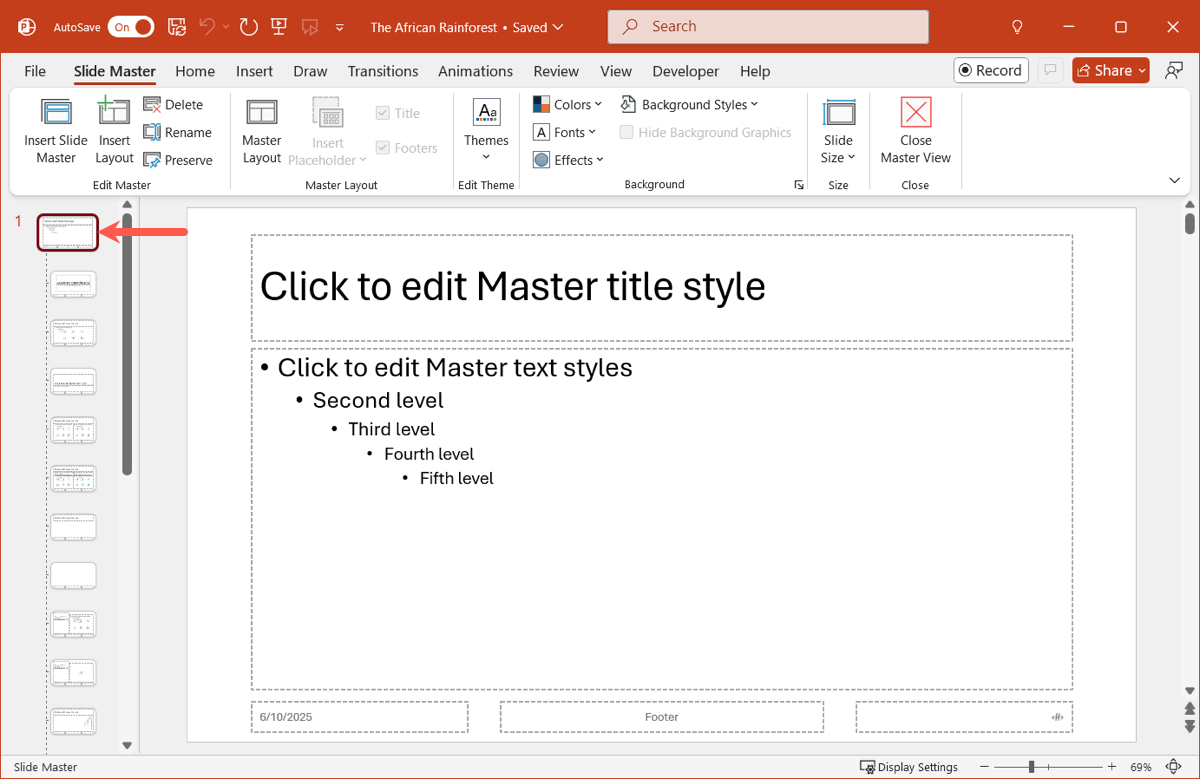This screenshot has height=779, width=1200.
Task: Open Background Styles dropdown
Action: 689,104
